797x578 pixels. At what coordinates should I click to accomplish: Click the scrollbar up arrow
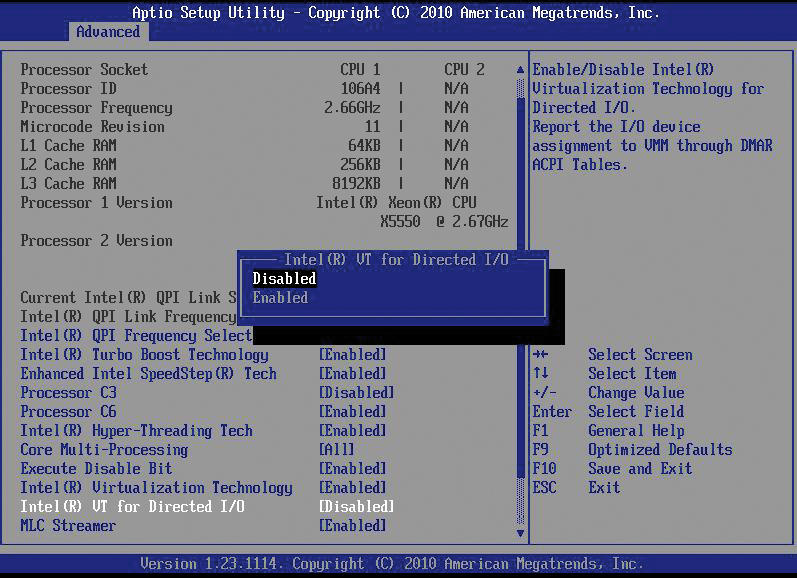[520, 70]
